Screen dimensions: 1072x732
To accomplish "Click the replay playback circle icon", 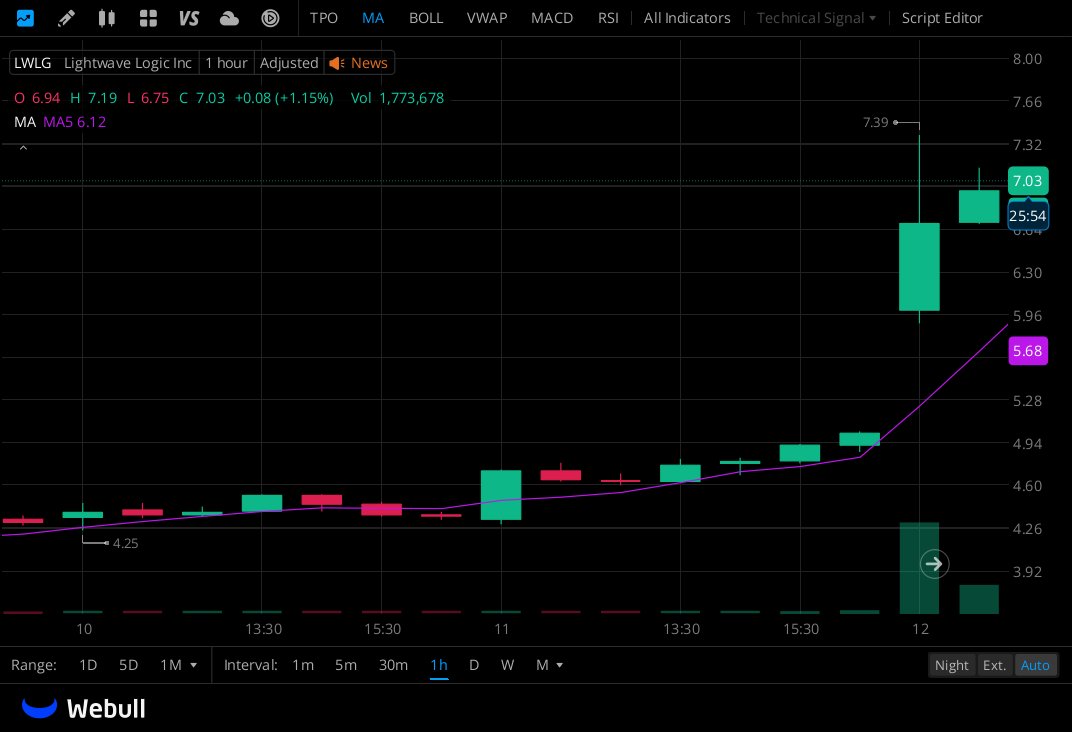I will pos(270,18).
